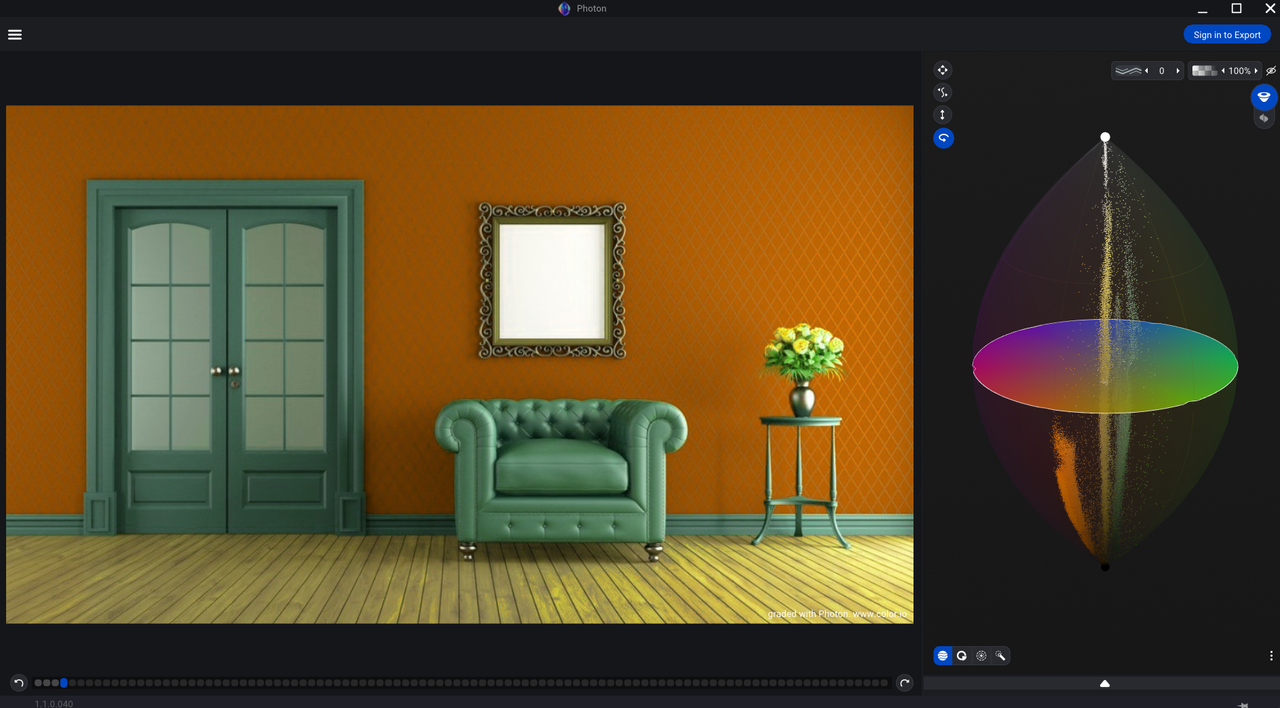Image resolution: width=1280 pixels, height=708 pixels.
Task: Increase the smoothing value with the right arrow
Action: 1178,71
